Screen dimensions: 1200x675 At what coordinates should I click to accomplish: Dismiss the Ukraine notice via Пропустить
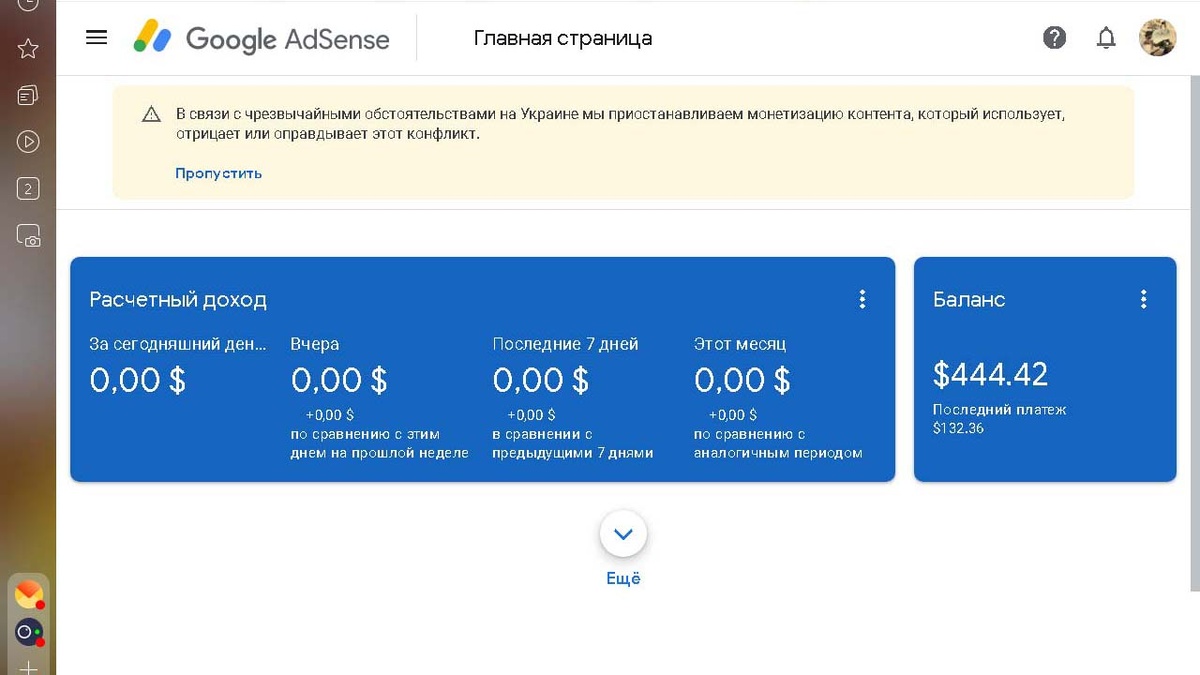point(218,173)
